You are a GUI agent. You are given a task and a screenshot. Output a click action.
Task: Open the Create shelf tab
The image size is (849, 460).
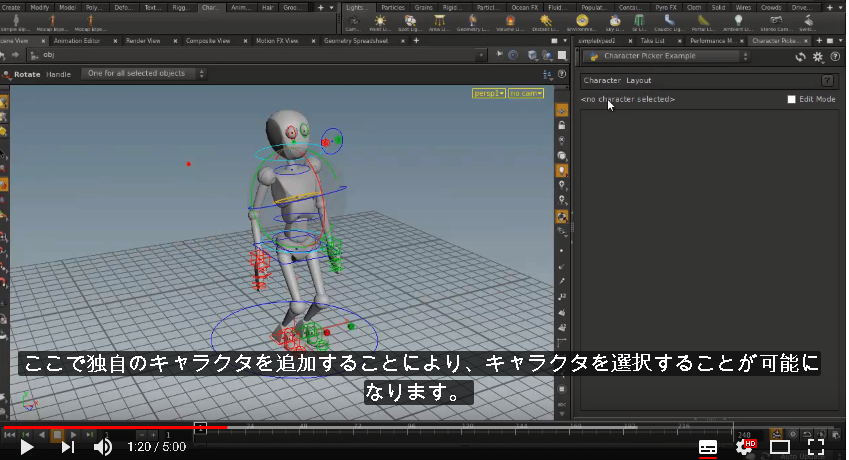click(11, 8)
